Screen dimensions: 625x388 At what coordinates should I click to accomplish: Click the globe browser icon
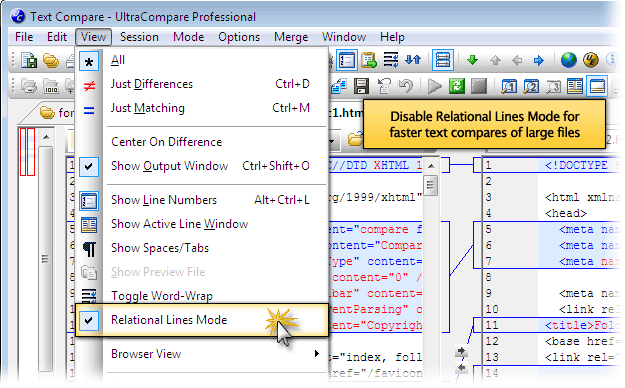(x=569, y=60)
